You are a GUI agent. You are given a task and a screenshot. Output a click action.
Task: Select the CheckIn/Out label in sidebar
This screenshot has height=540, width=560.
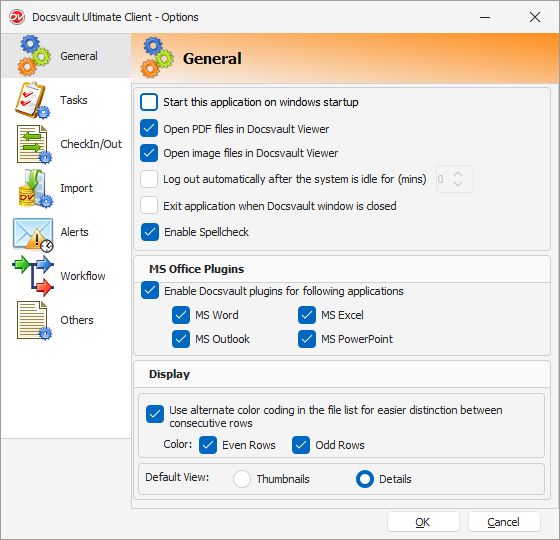91,144
